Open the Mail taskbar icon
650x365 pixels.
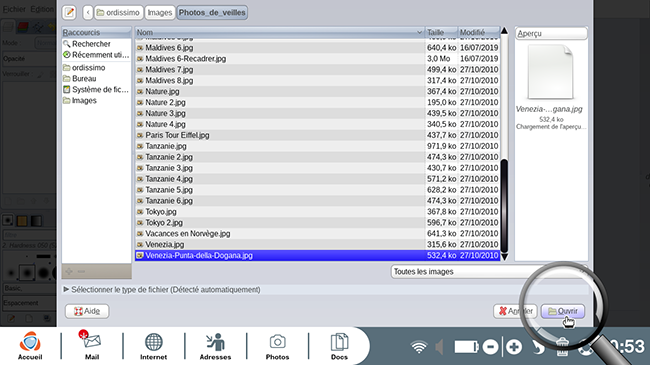(92, 346)
